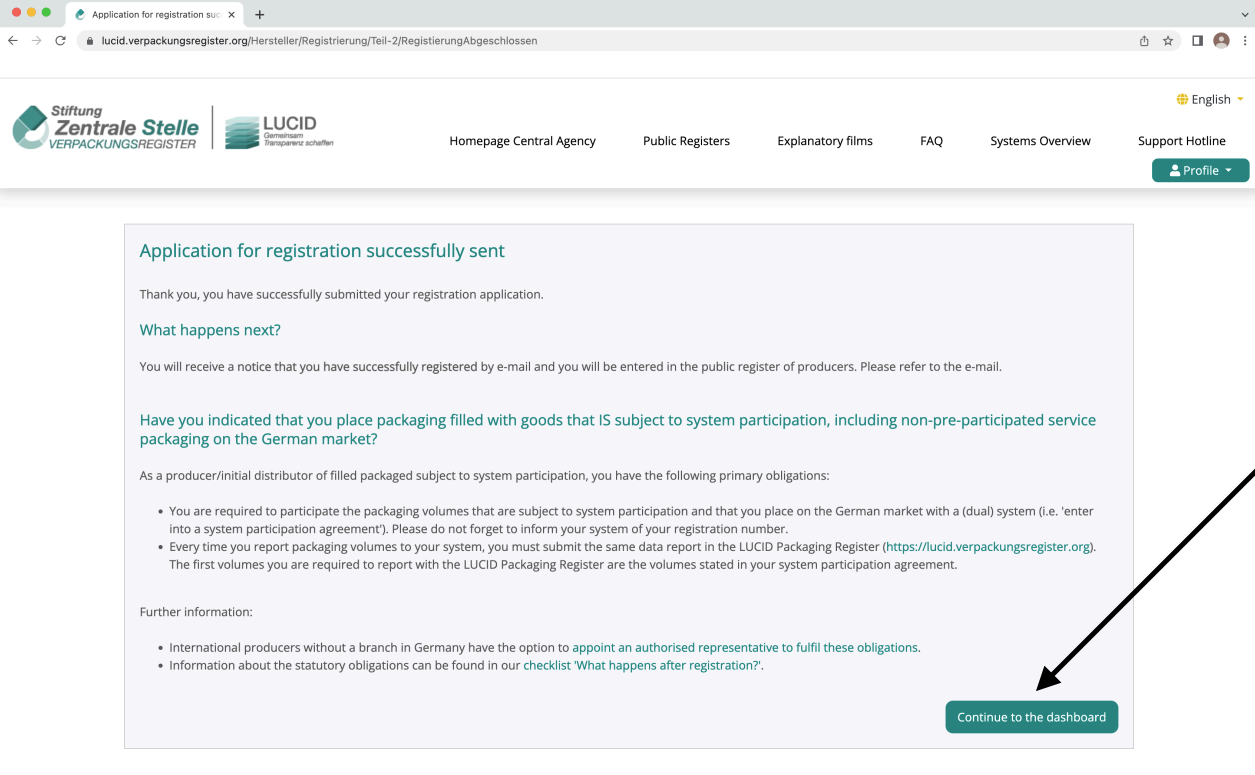Expand the Profile dropdown button
The image size is (1255, 775).
pos(1200,170)
